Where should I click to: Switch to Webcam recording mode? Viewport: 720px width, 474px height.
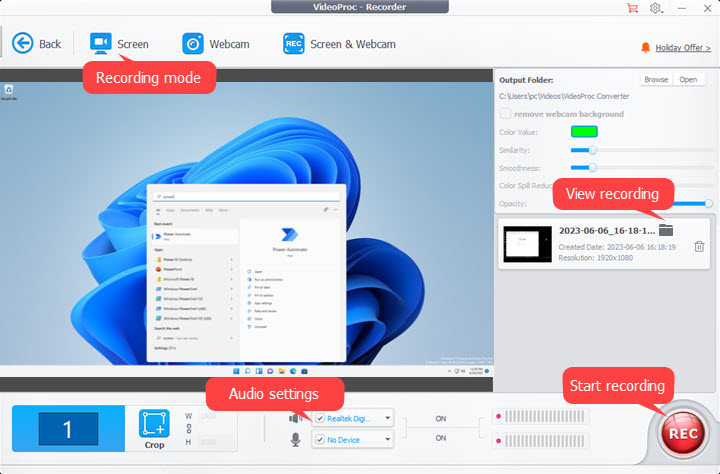215,44
